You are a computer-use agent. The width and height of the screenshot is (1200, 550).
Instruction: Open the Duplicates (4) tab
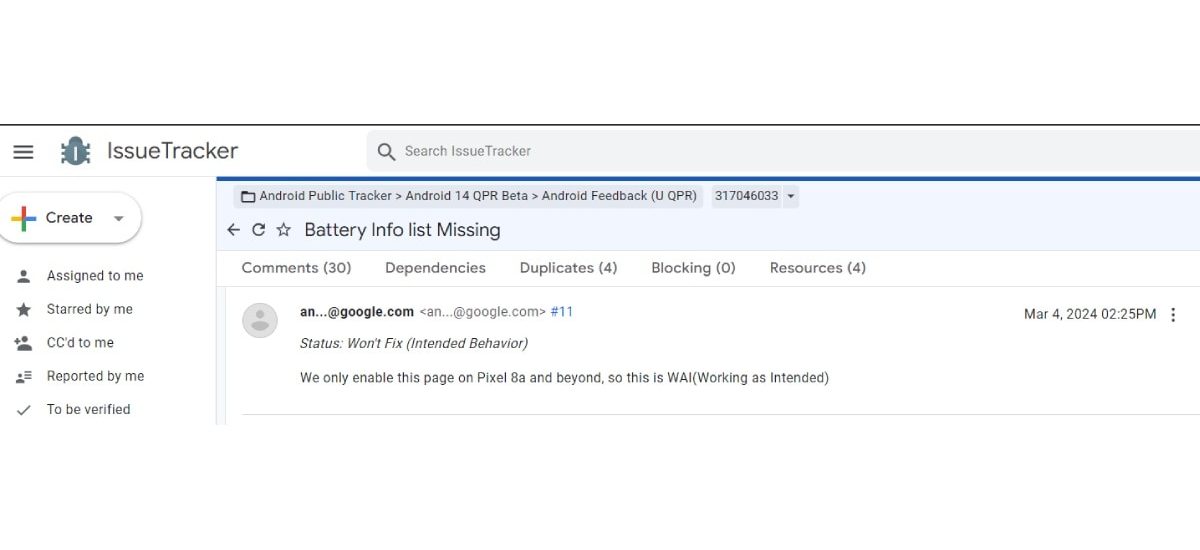tap(568, 268)
